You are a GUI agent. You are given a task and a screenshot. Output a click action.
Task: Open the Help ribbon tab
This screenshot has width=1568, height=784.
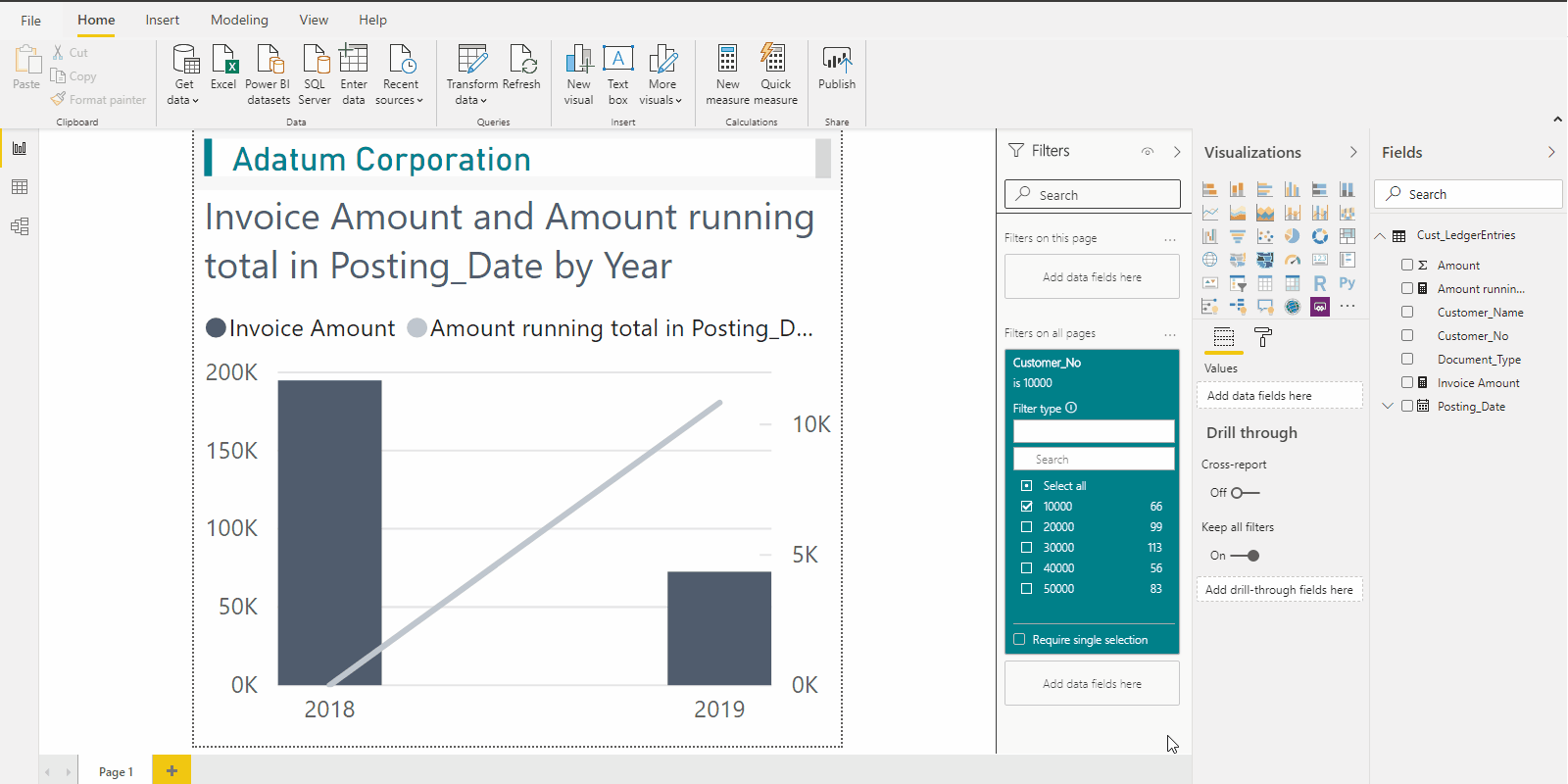tap(372, 20)
